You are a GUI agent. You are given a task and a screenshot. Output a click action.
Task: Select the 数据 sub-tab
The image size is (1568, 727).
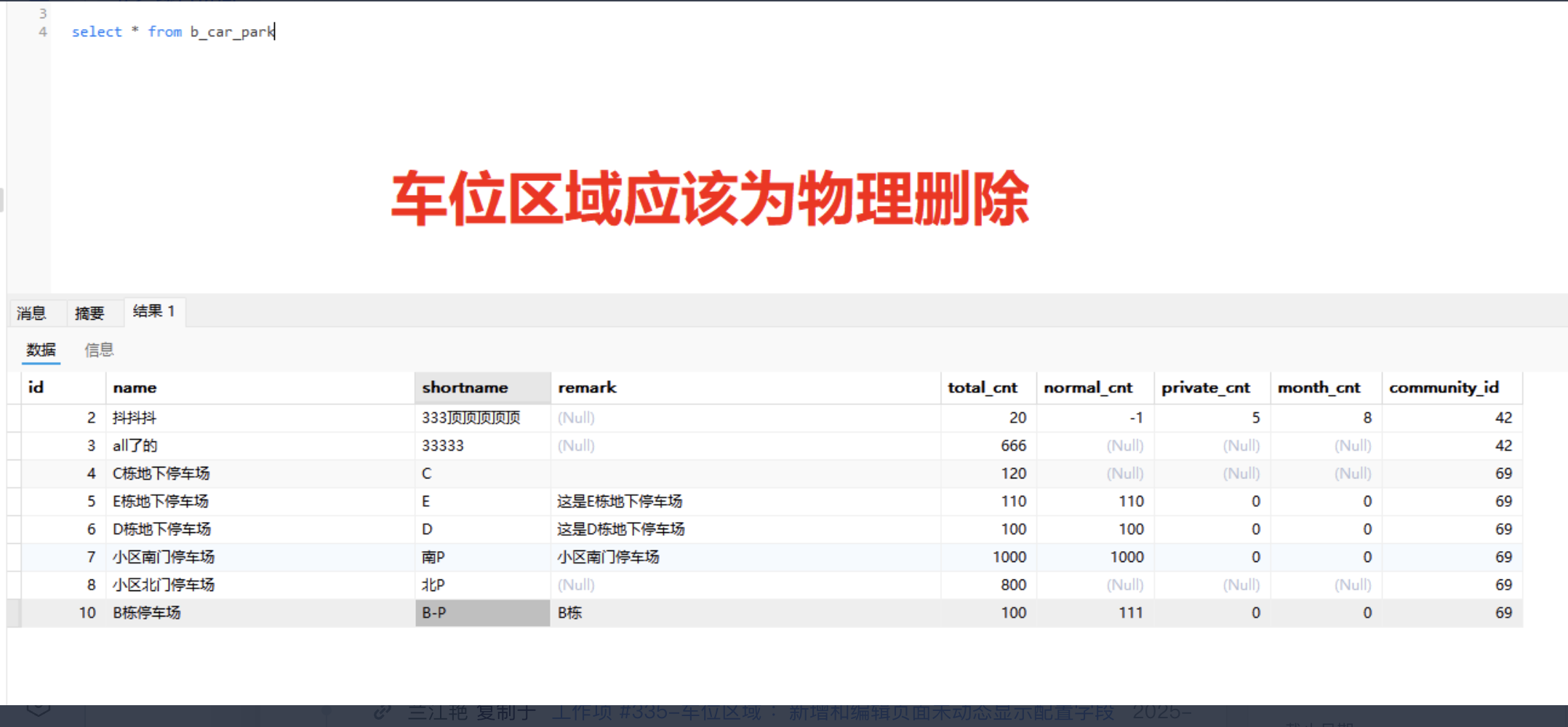[40, 350]
